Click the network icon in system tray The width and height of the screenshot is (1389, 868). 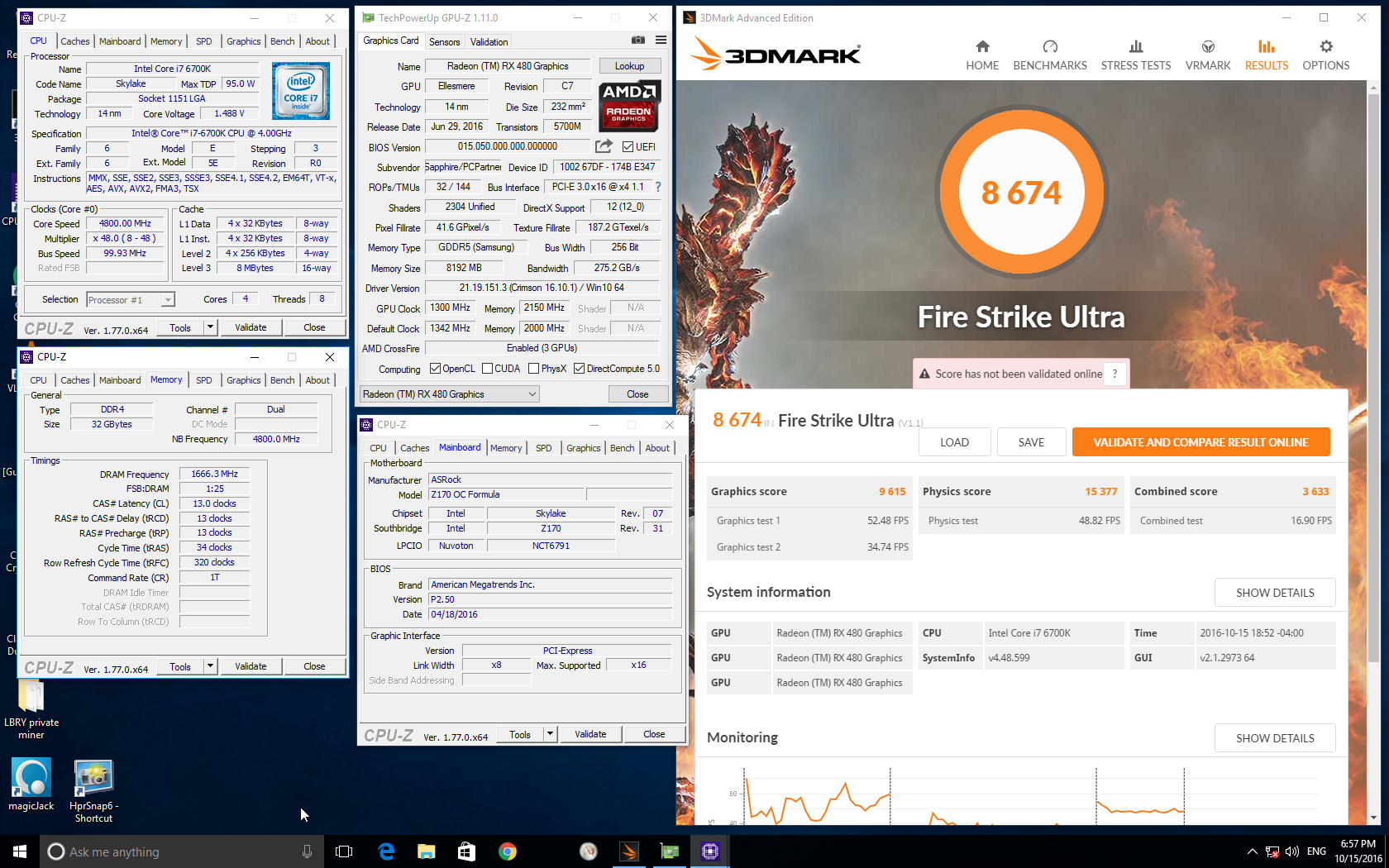[1272, 851]
